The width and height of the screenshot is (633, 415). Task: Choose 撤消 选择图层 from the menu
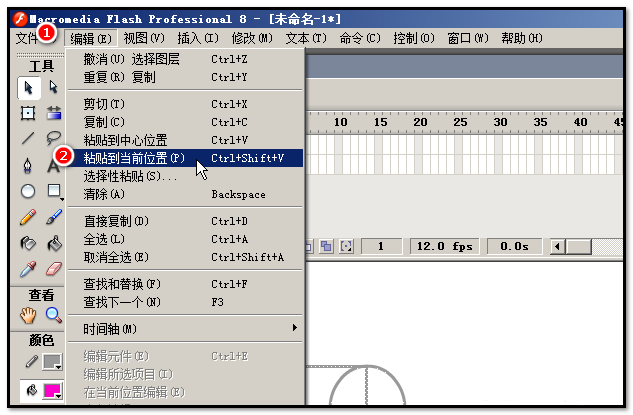[185, 59]
